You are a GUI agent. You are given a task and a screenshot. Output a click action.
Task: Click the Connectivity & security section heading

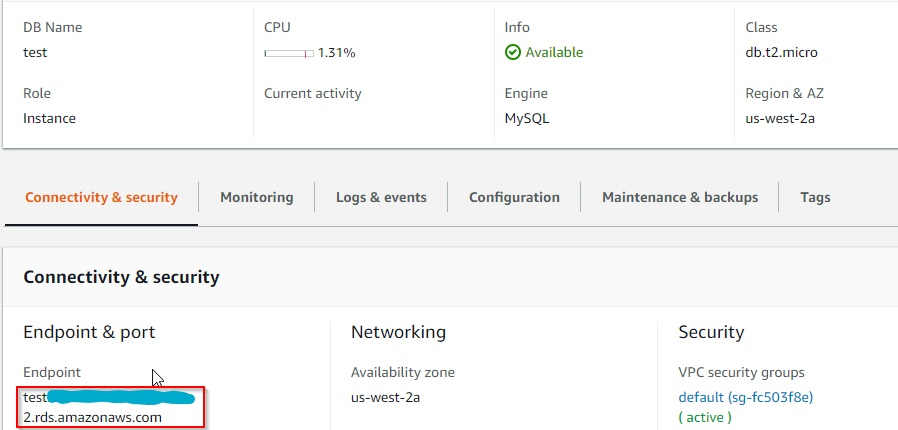coord(121,277)
